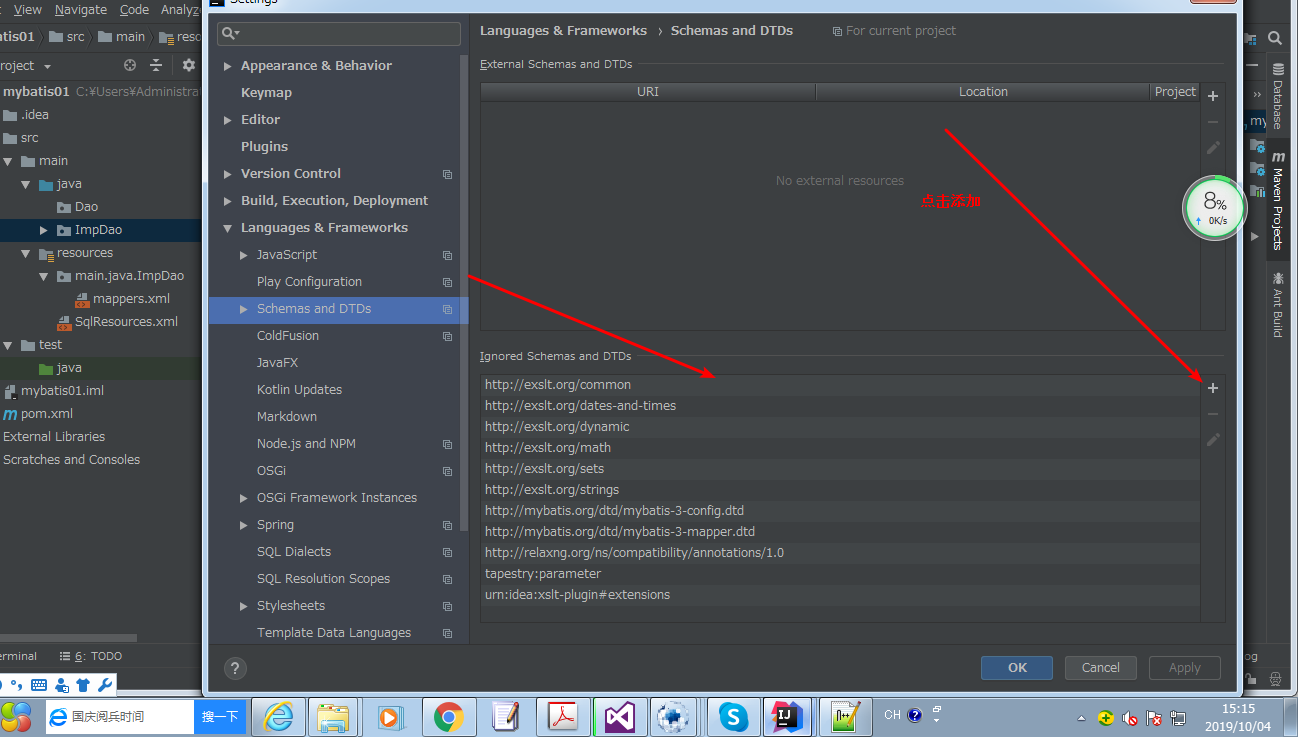Screen dimensions: 1298x737
Task: Open the View menu
Action: [28, 9]
